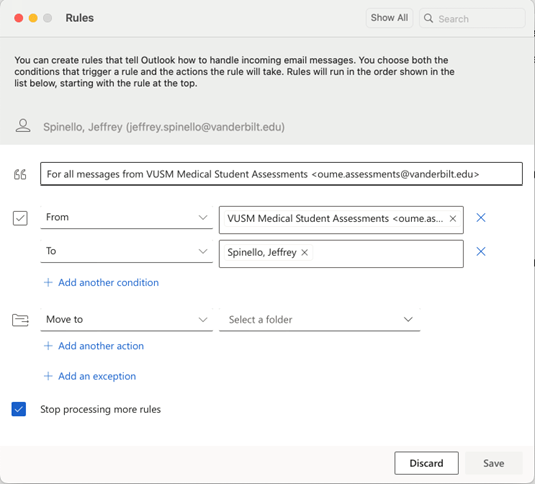Click the move-to-folder action icon
The image size is (535, 484).
pos(20,320)
